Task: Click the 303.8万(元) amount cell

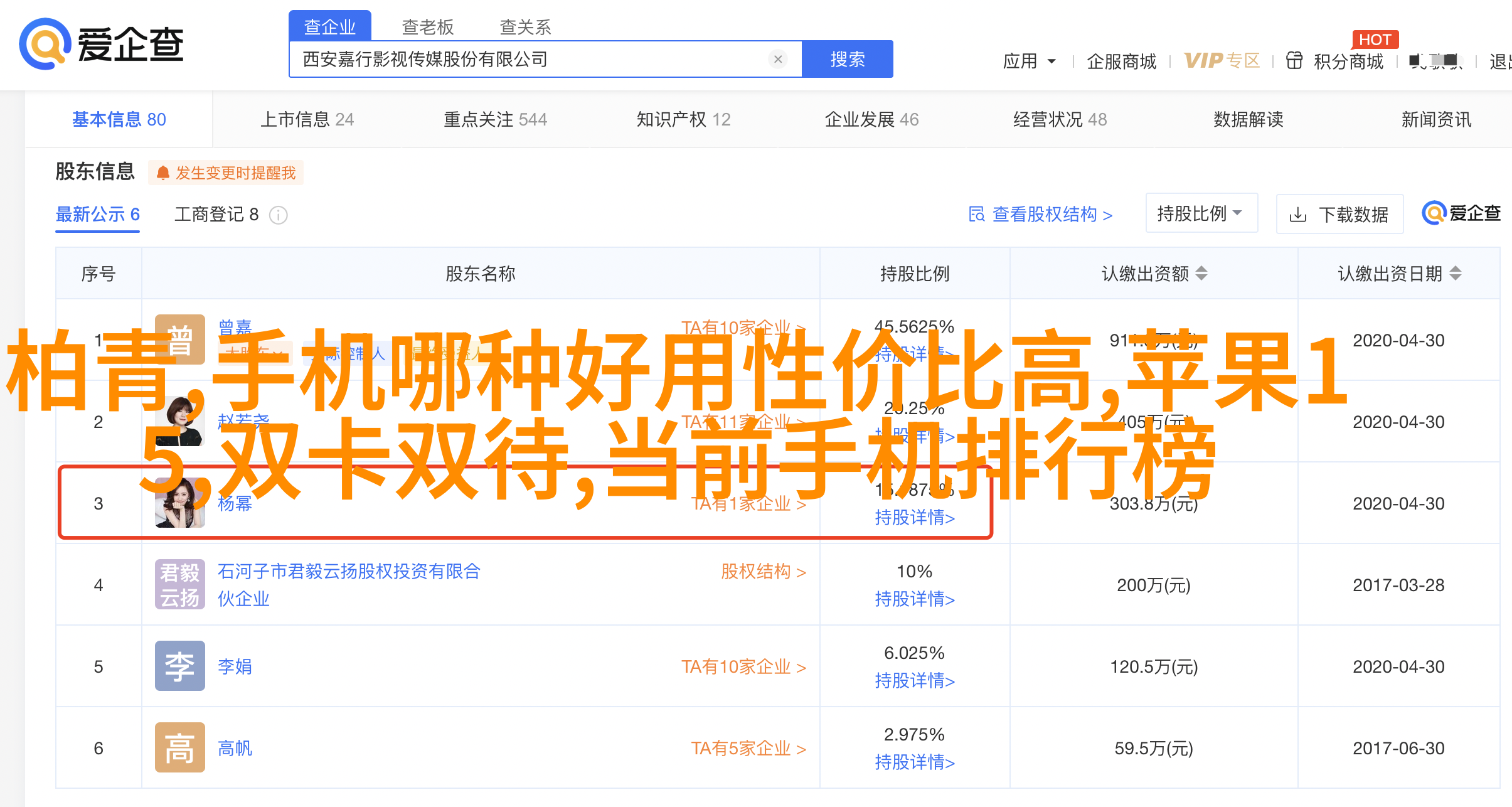Action: [x=1154, y=503]
